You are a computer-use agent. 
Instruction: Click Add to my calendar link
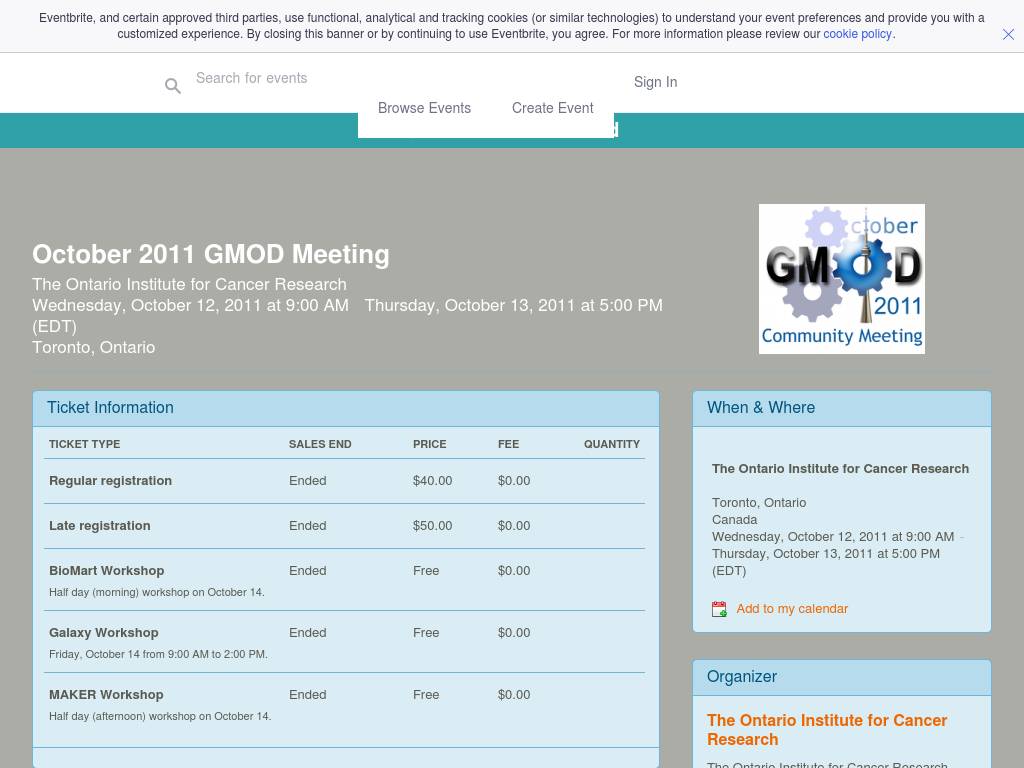pos(791,609)
